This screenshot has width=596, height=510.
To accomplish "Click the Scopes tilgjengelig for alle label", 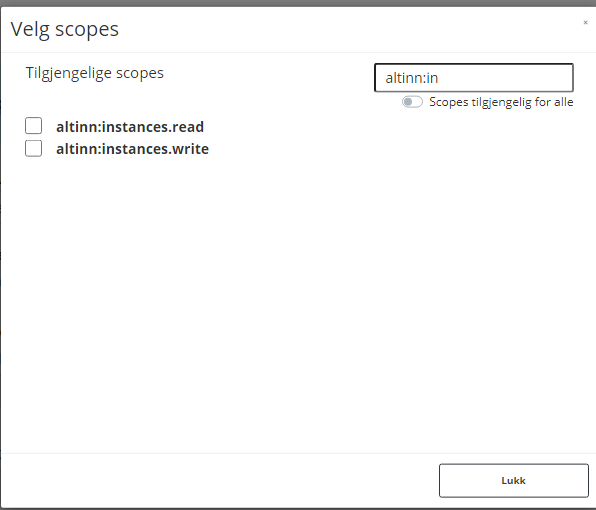I will (501, 102).
